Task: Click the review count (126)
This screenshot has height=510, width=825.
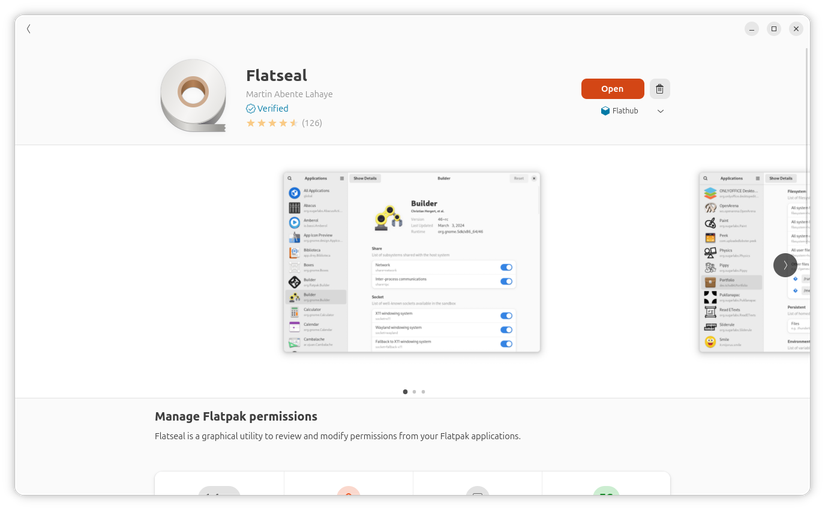Action: coord(312,123)
